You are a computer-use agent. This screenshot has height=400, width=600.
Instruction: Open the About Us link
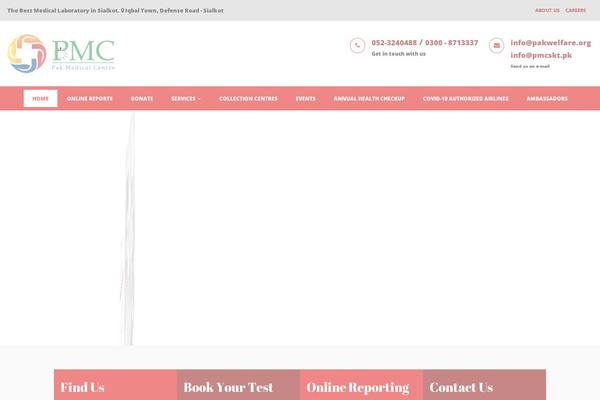click(547, 10)
